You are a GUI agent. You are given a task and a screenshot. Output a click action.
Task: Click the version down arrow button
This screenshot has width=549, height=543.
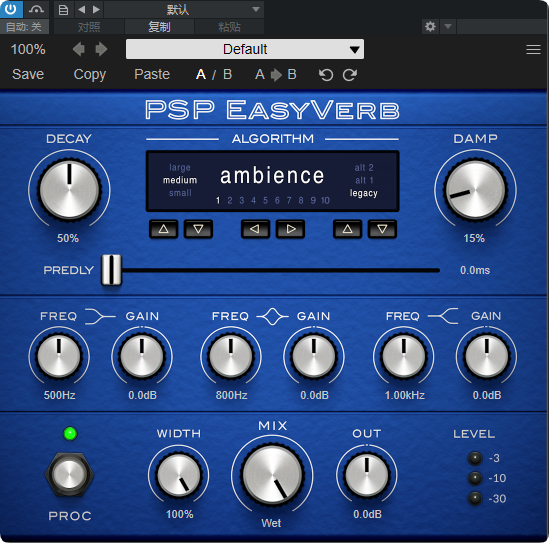(382, 229)
